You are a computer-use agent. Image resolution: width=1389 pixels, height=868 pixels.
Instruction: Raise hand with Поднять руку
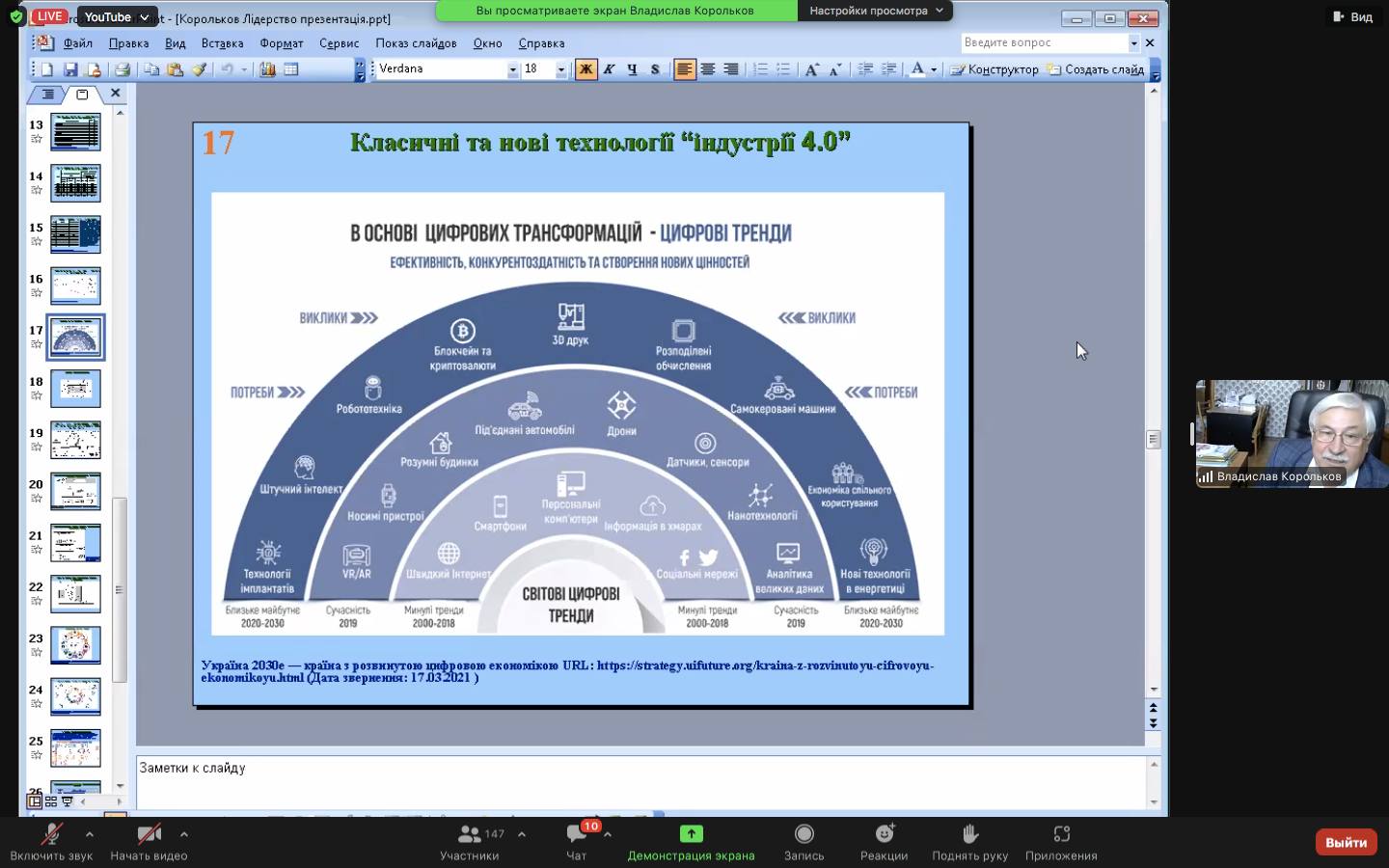tap(969, 834)
